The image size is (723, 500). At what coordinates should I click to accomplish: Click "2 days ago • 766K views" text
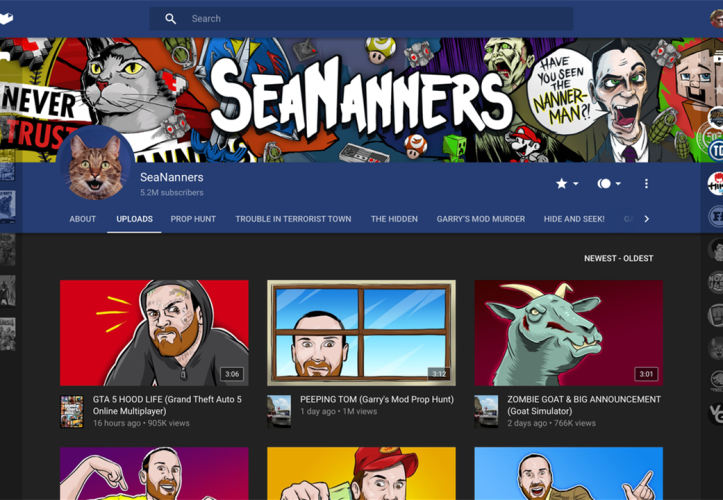(x=551, y=423)
